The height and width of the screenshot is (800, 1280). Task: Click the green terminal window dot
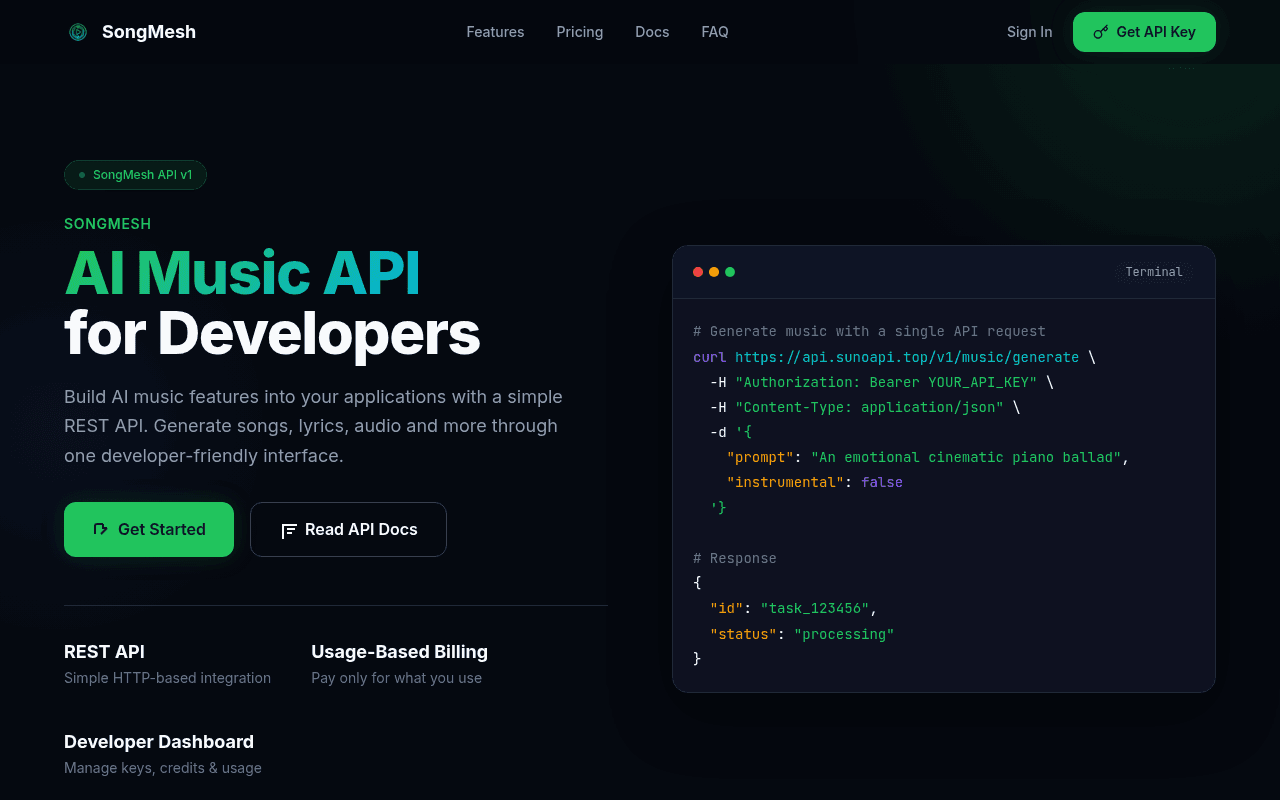point(730,272)
